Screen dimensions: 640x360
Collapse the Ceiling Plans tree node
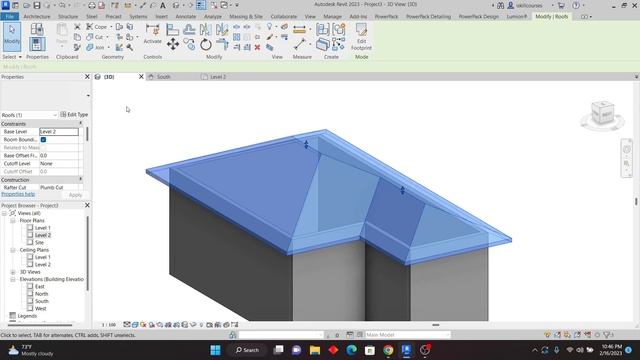point(13,250)
